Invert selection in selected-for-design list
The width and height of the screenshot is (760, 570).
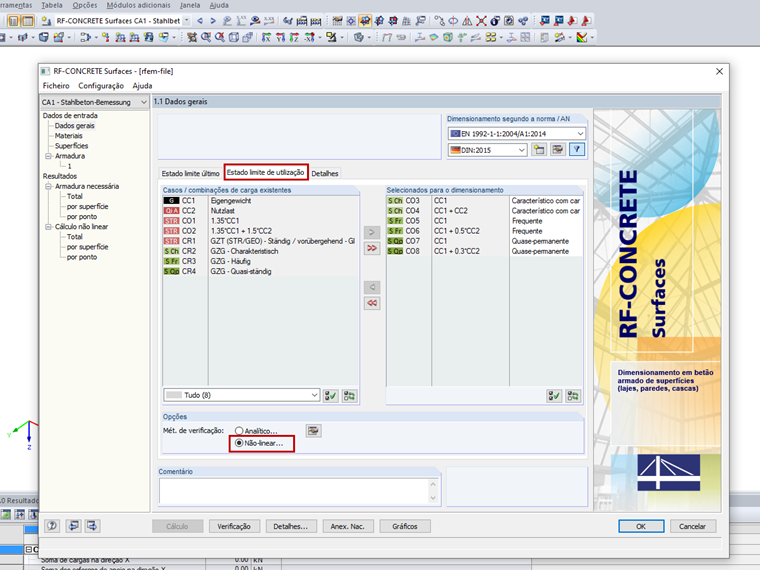point(572,396)
